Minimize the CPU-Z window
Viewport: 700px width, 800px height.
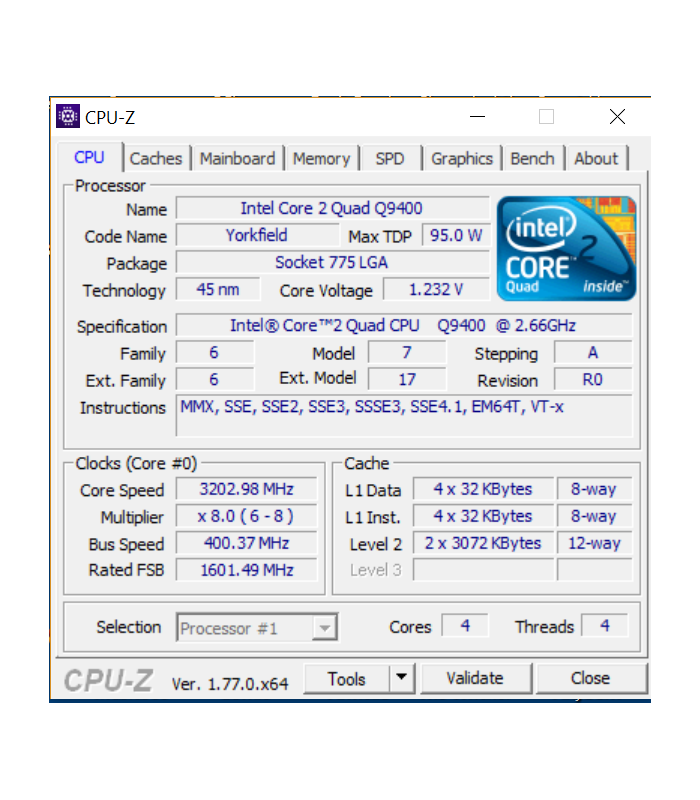coord(477,117)
